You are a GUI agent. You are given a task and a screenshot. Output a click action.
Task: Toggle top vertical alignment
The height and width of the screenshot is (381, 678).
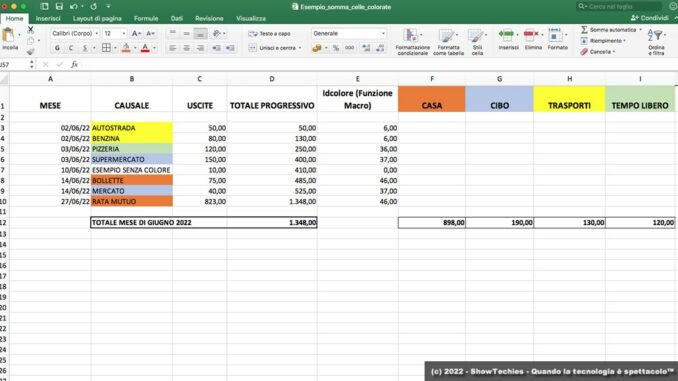click(173, 33)
